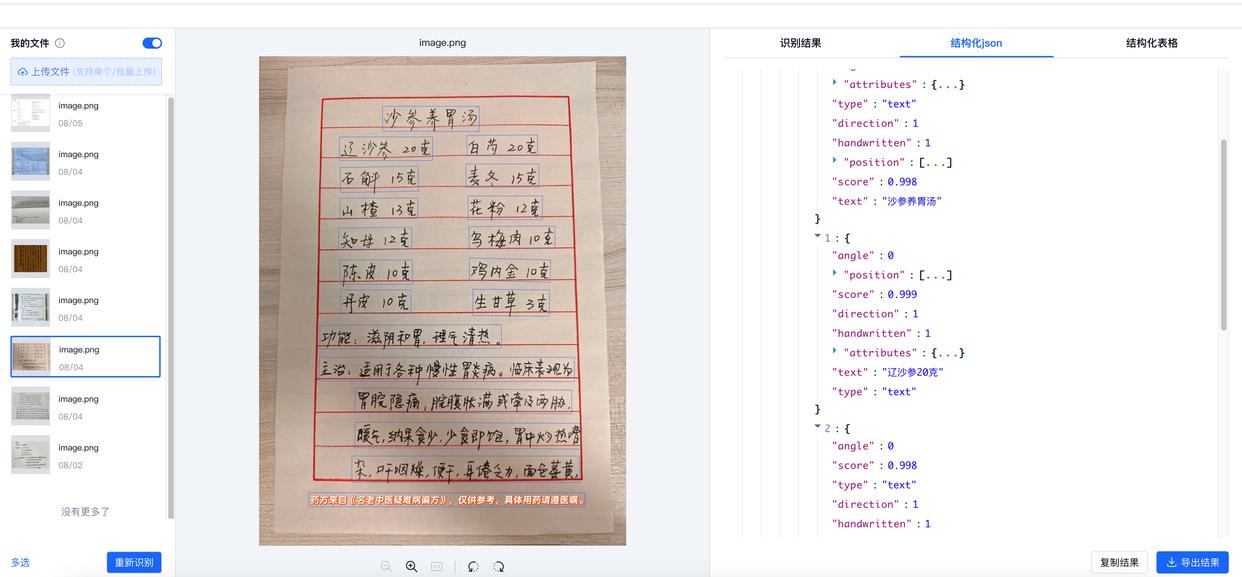Select the 白芍 20克 text box in the image
Image resolution: width=1242 pixels, height=577 pixels.
pos(502,146)
